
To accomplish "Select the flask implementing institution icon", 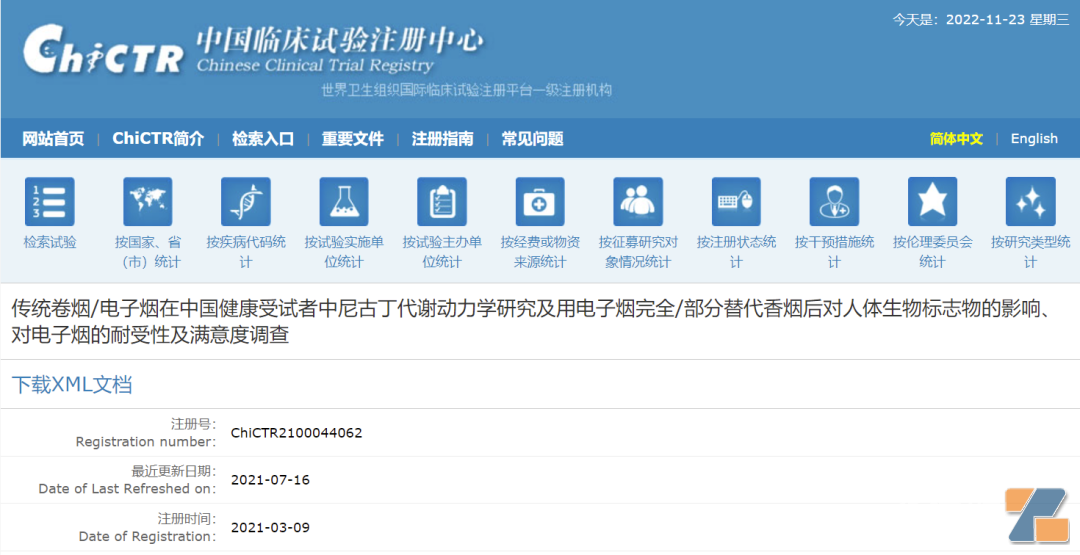I will [344, 202].
